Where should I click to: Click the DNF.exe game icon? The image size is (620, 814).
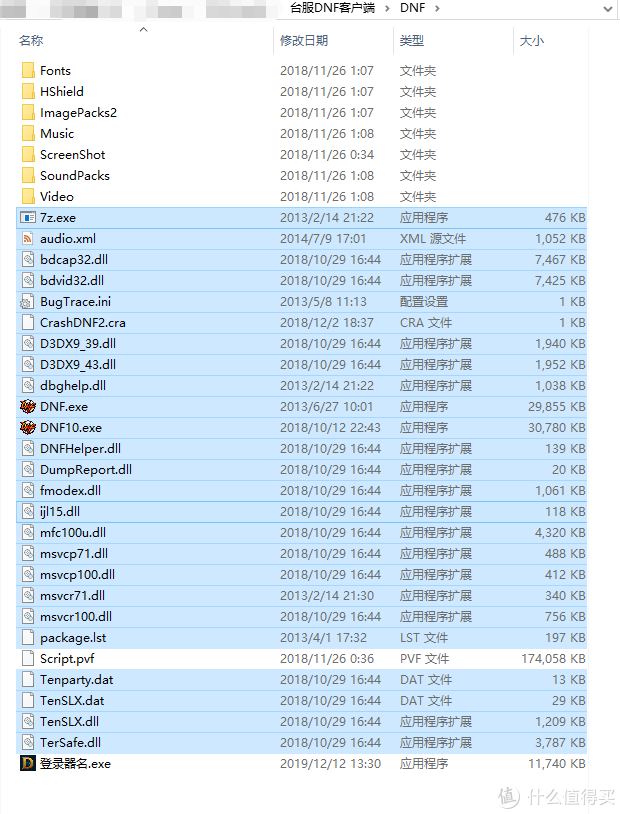[28, 406]
